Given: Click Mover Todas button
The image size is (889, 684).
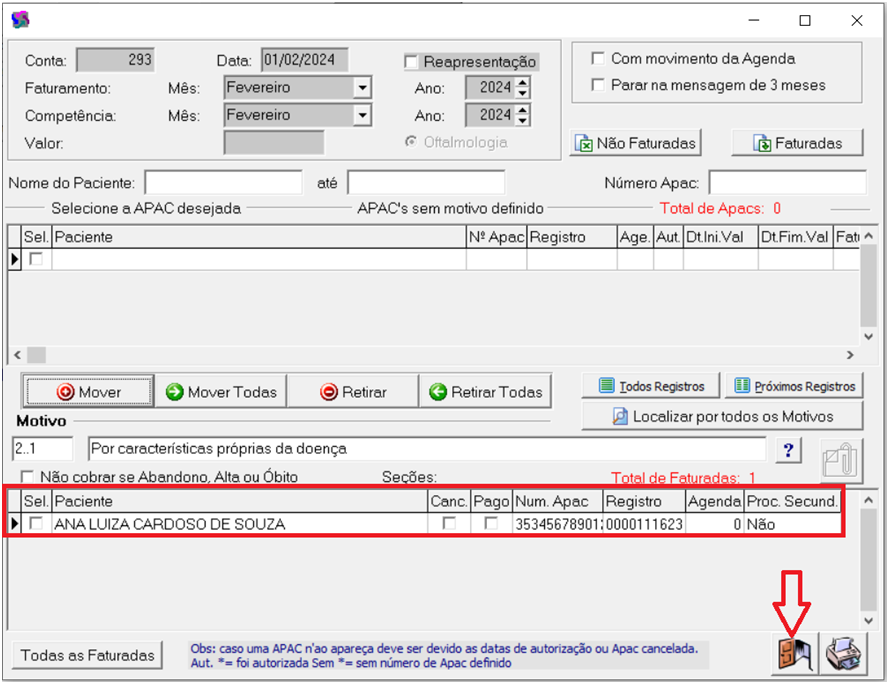Looking at the screenshot, I should pyautogui.click(x=223, y=392).
